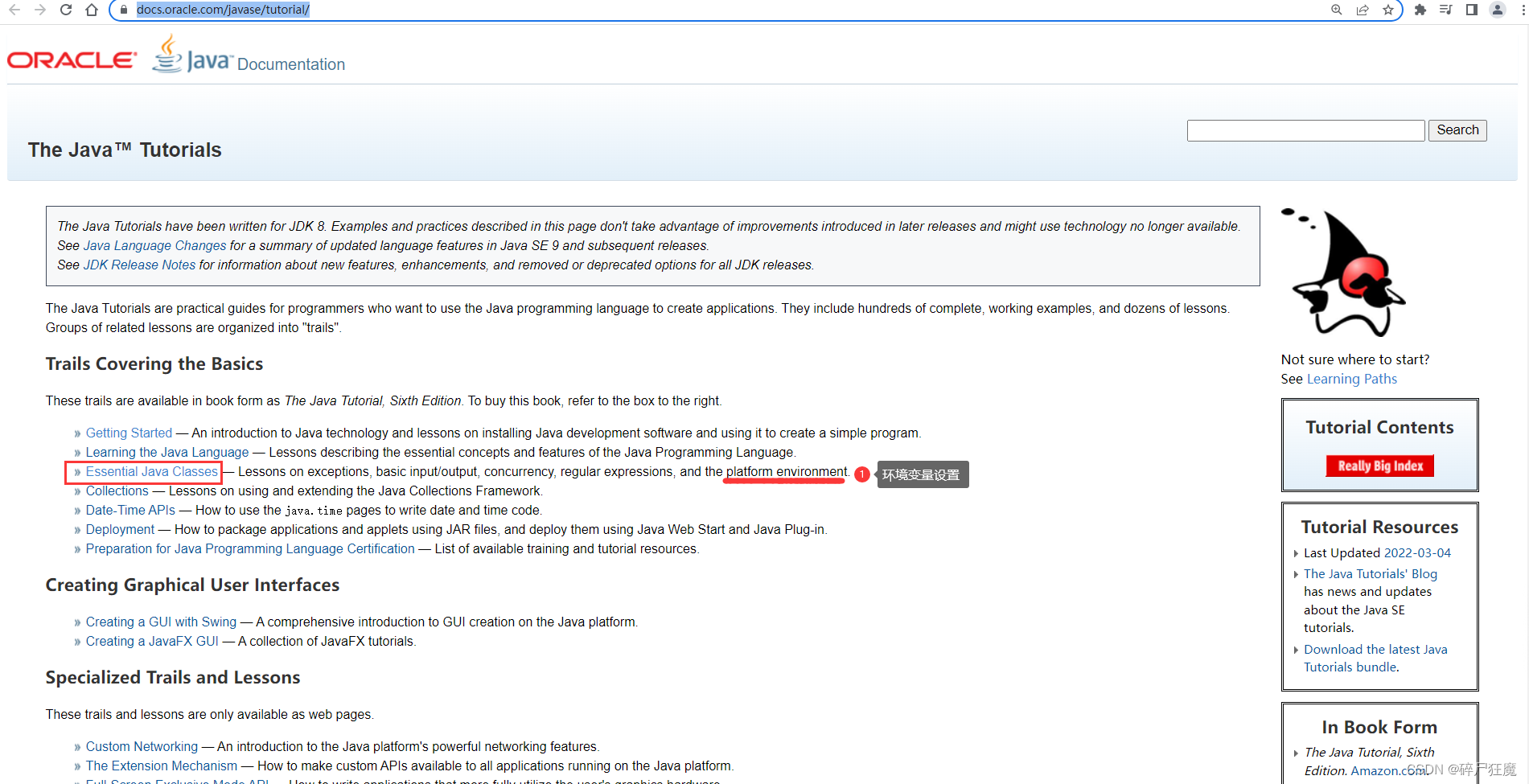Go forward with browser forward arrow
Image resolution: width=1529 pixels, height=784 pixels.
pos(40,10)
